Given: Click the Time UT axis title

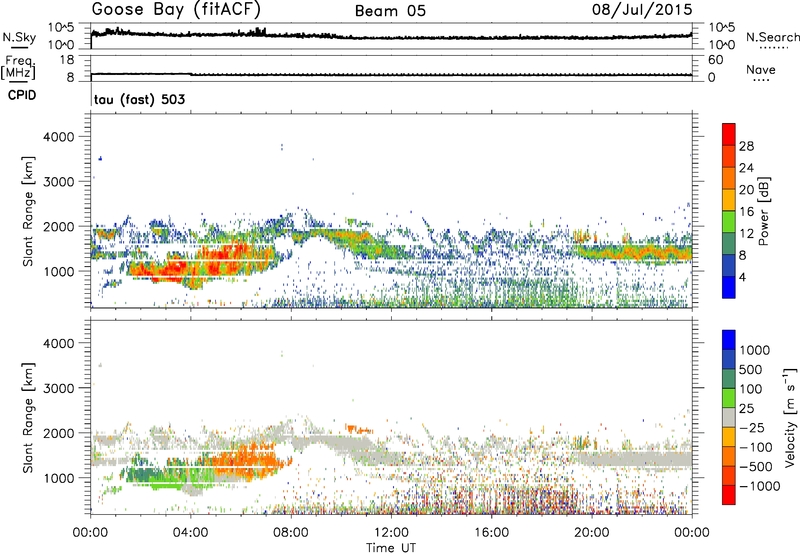Looking at the screenshot, I should click(x=391, y=548).
